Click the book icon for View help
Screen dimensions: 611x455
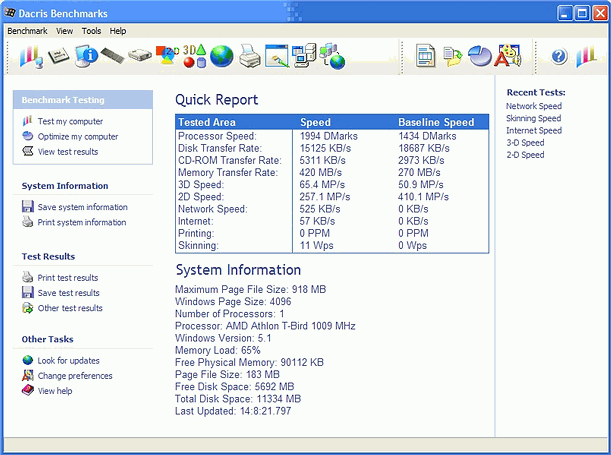coord(28,390)
